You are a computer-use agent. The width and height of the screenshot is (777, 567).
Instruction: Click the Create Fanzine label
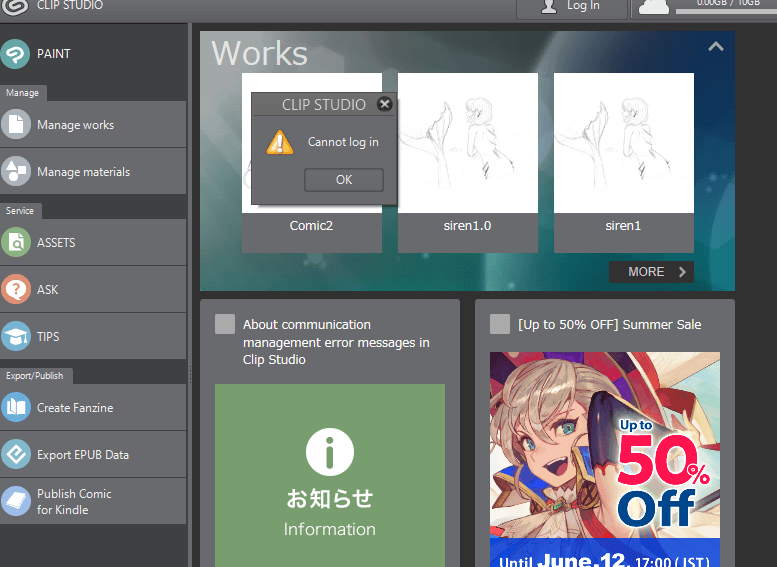[75, 408]
